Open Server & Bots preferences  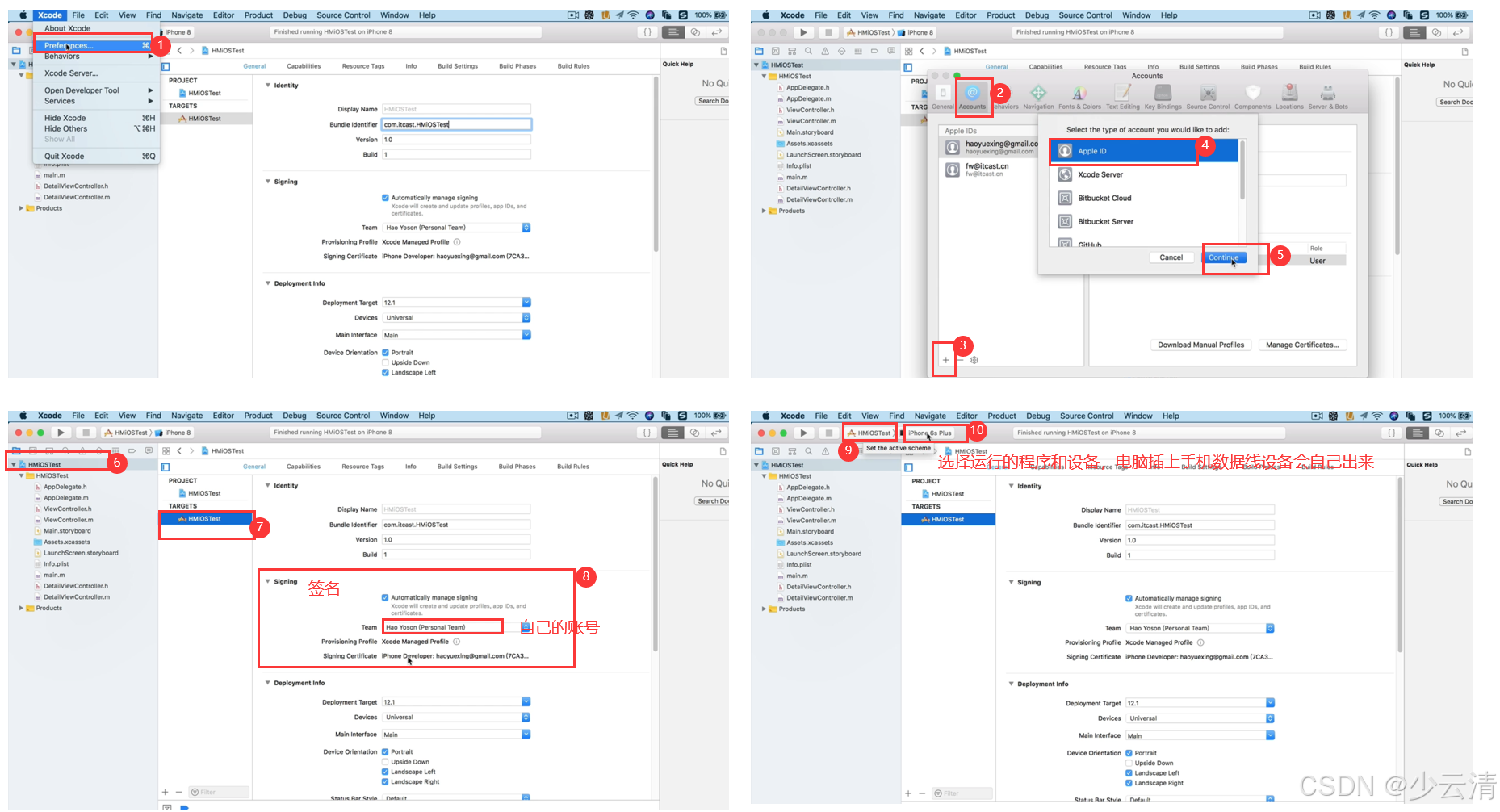point(1328,98)
